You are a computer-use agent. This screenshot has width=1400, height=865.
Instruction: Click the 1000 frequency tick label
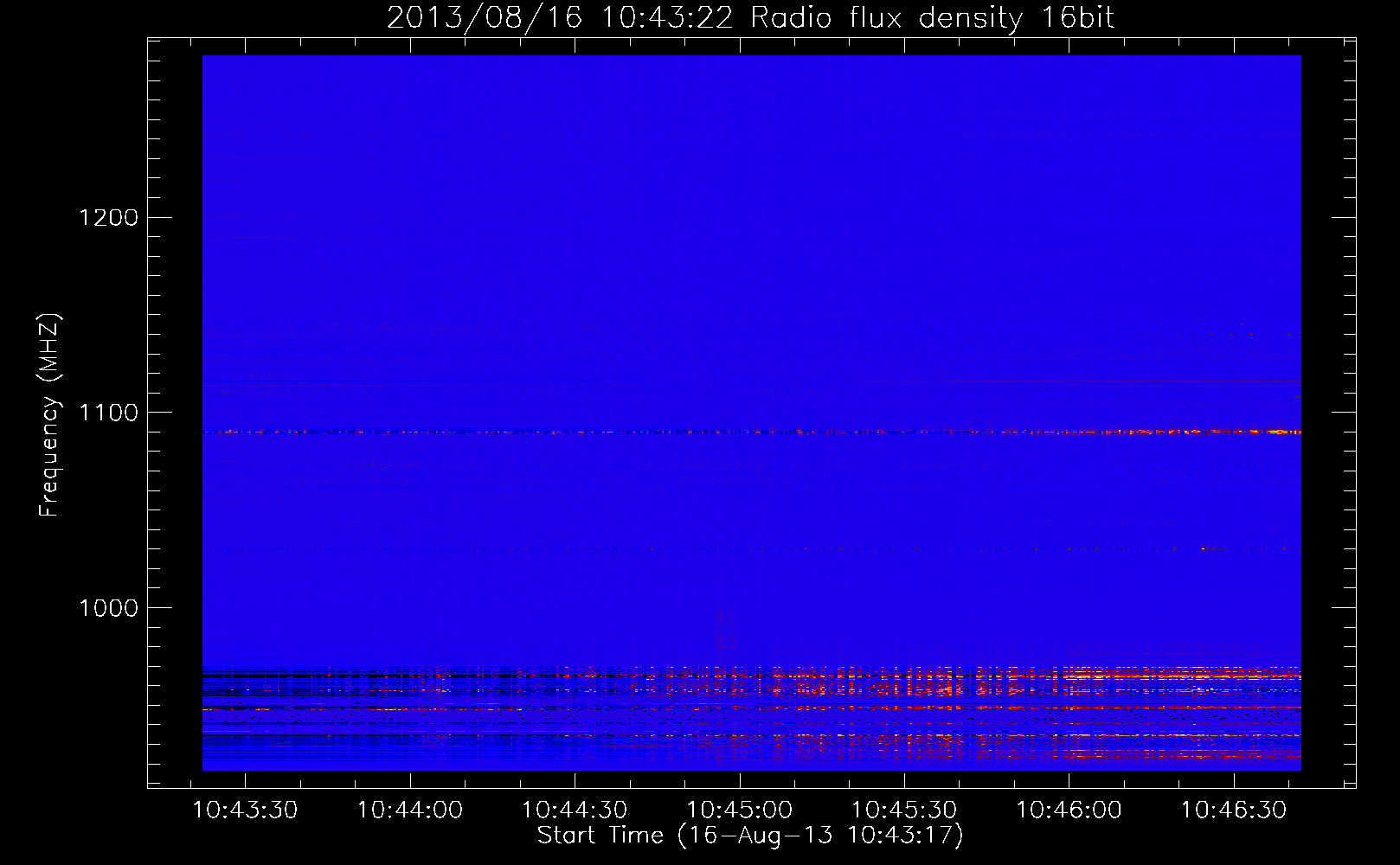108,608
